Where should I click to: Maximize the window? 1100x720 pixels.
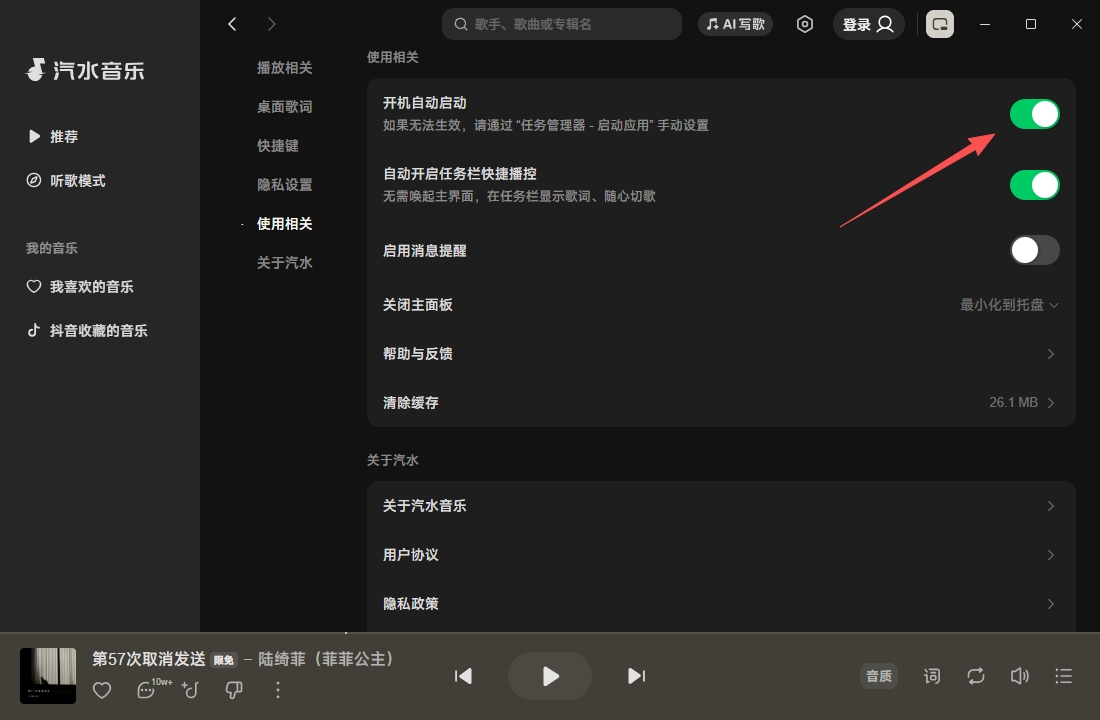pos(1031,24)
